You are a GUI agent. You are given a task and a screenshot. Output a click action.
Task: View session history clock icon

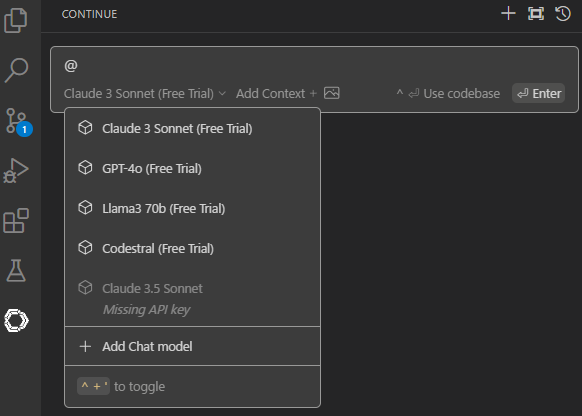tap(563, 14)
